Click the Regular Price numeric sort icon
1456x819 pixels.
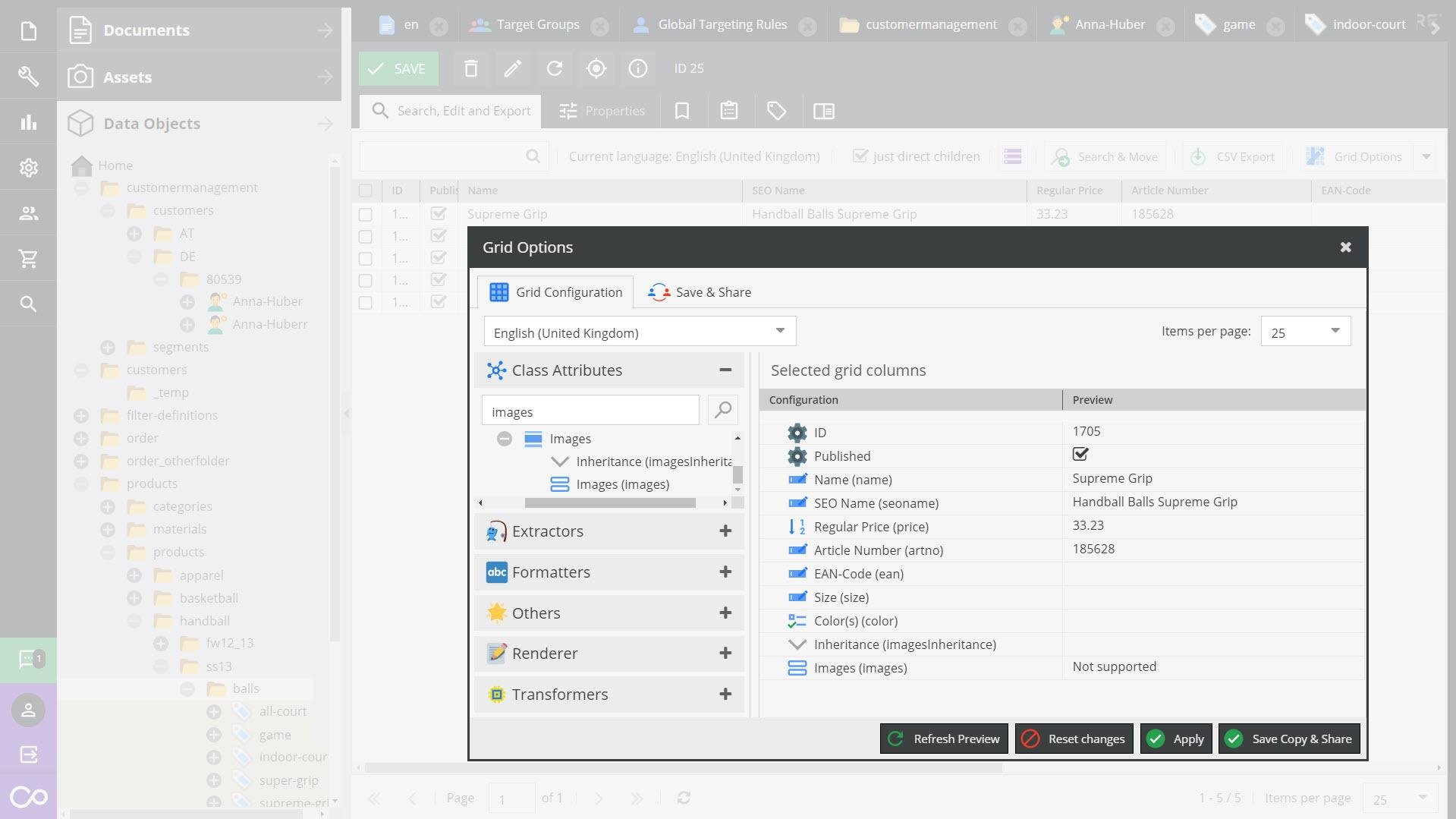tap(797, 527)
